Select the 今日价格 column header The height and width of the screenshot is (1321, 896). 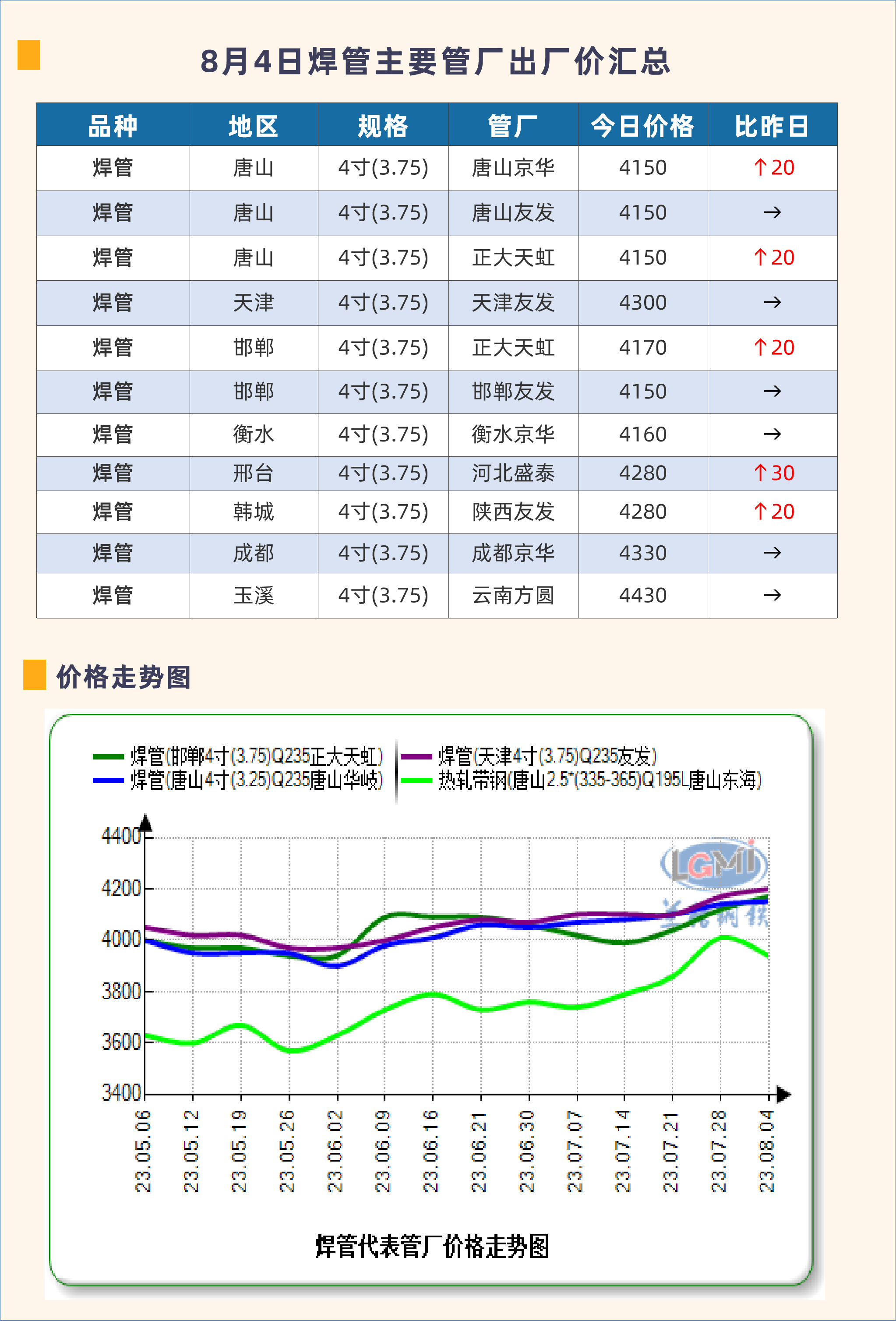[642, 126]
